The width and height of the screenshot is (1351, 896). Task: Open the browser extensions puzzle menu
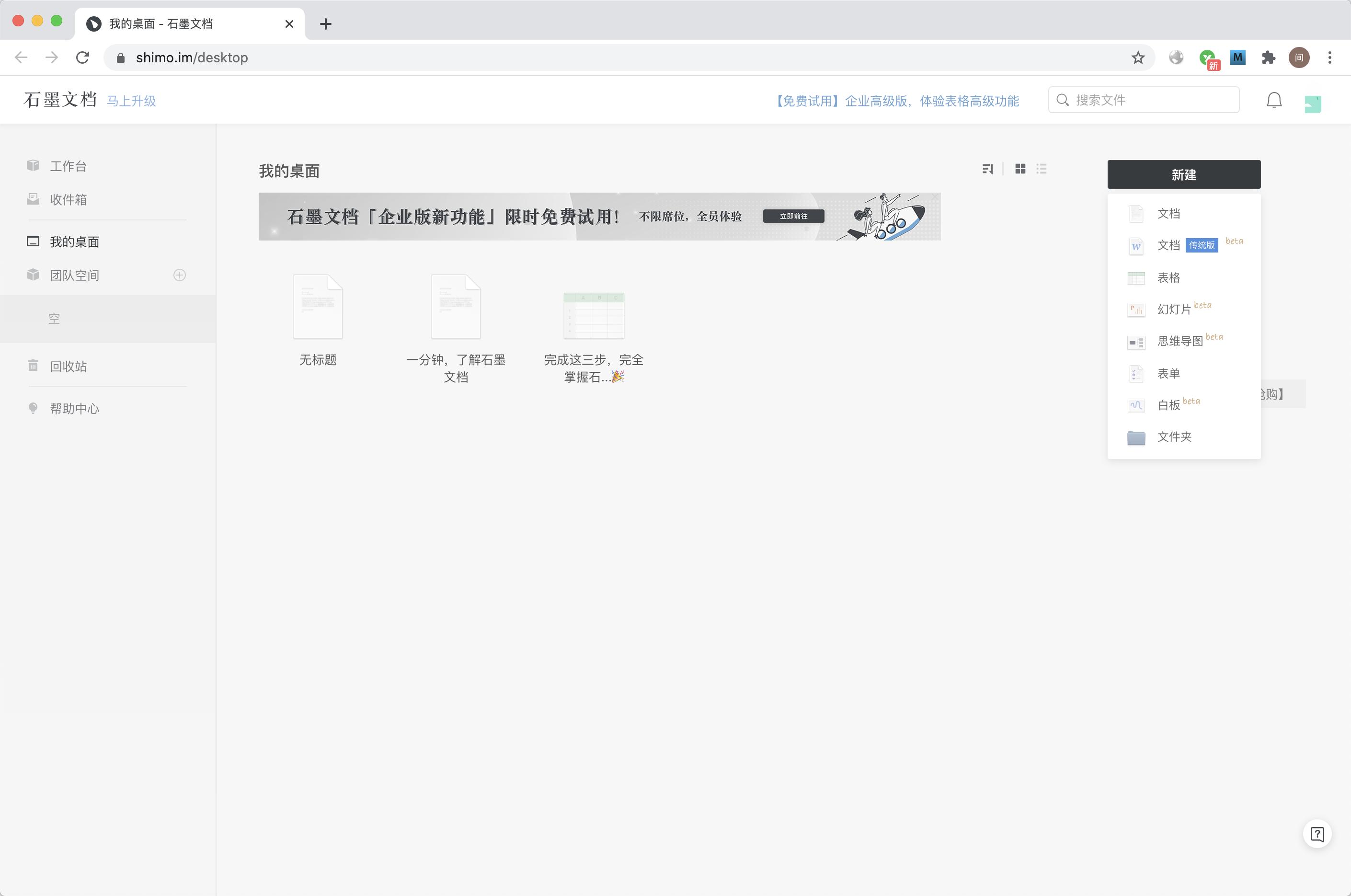click(1268, 57)
